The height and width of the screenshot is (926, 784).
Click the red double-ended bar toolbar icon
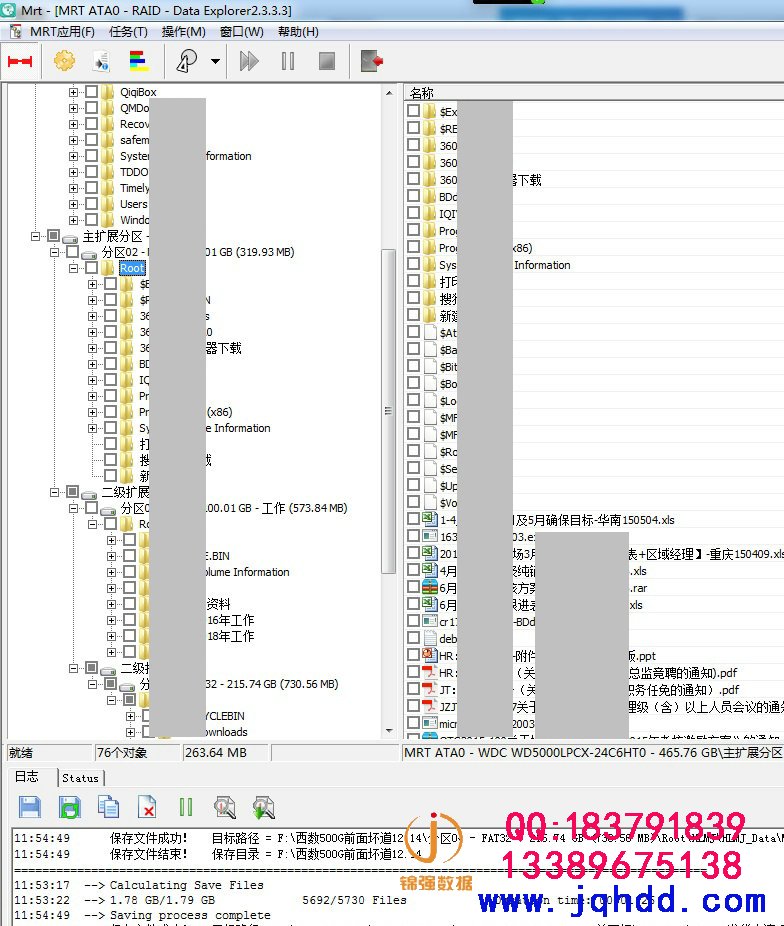click(x=19, y=61)
